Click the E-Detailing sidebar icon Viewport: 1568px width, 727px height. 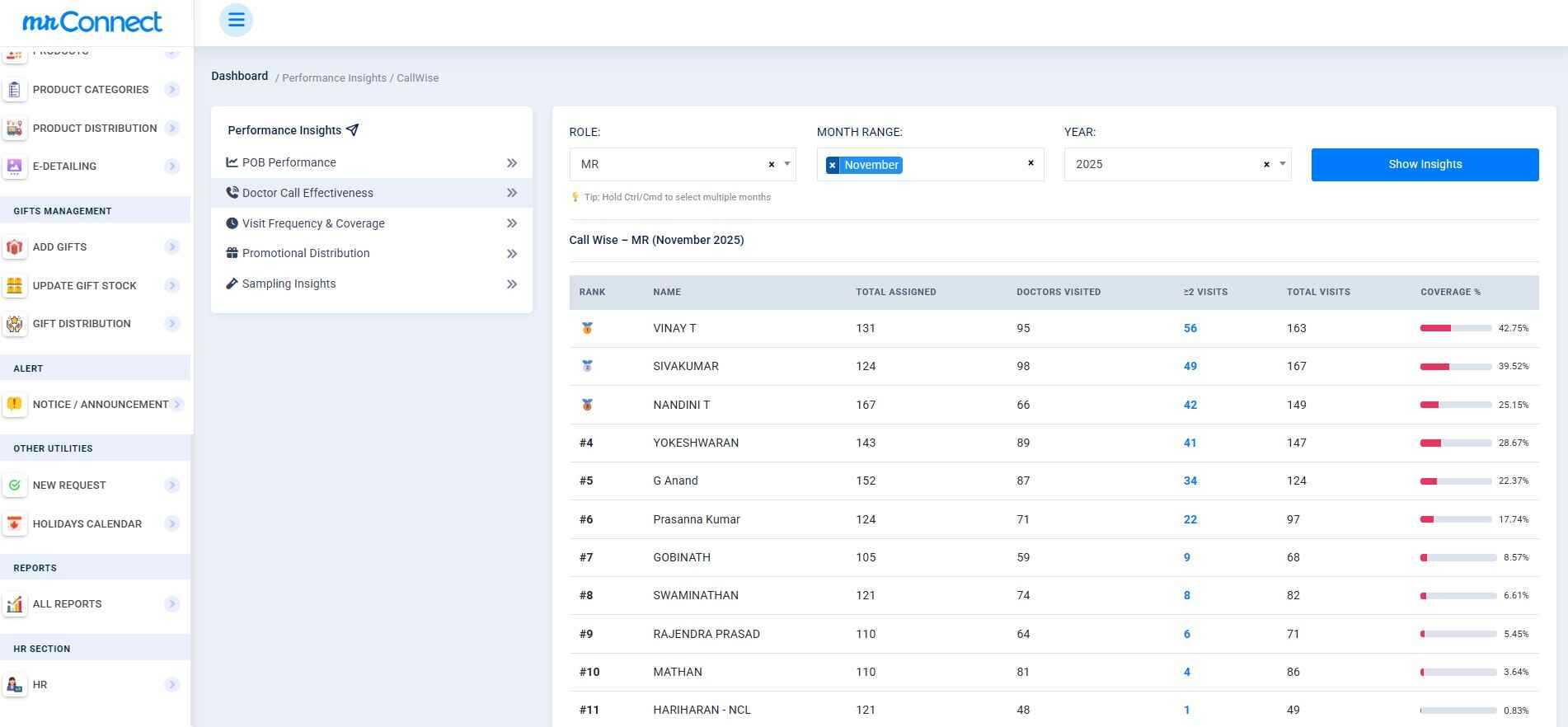tap(14, 167)
